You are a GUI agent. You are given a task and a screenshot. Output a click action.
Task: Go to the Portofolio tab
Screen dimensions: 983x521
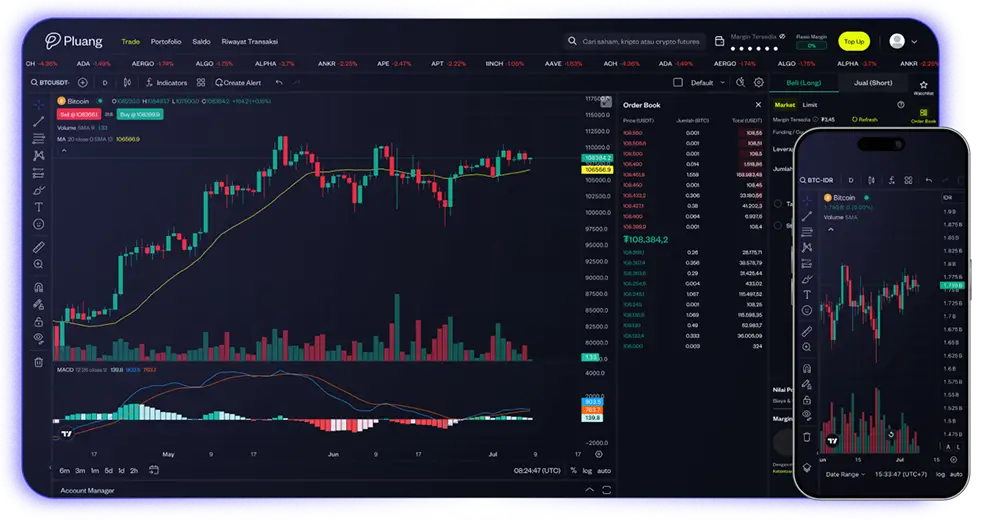166,41
